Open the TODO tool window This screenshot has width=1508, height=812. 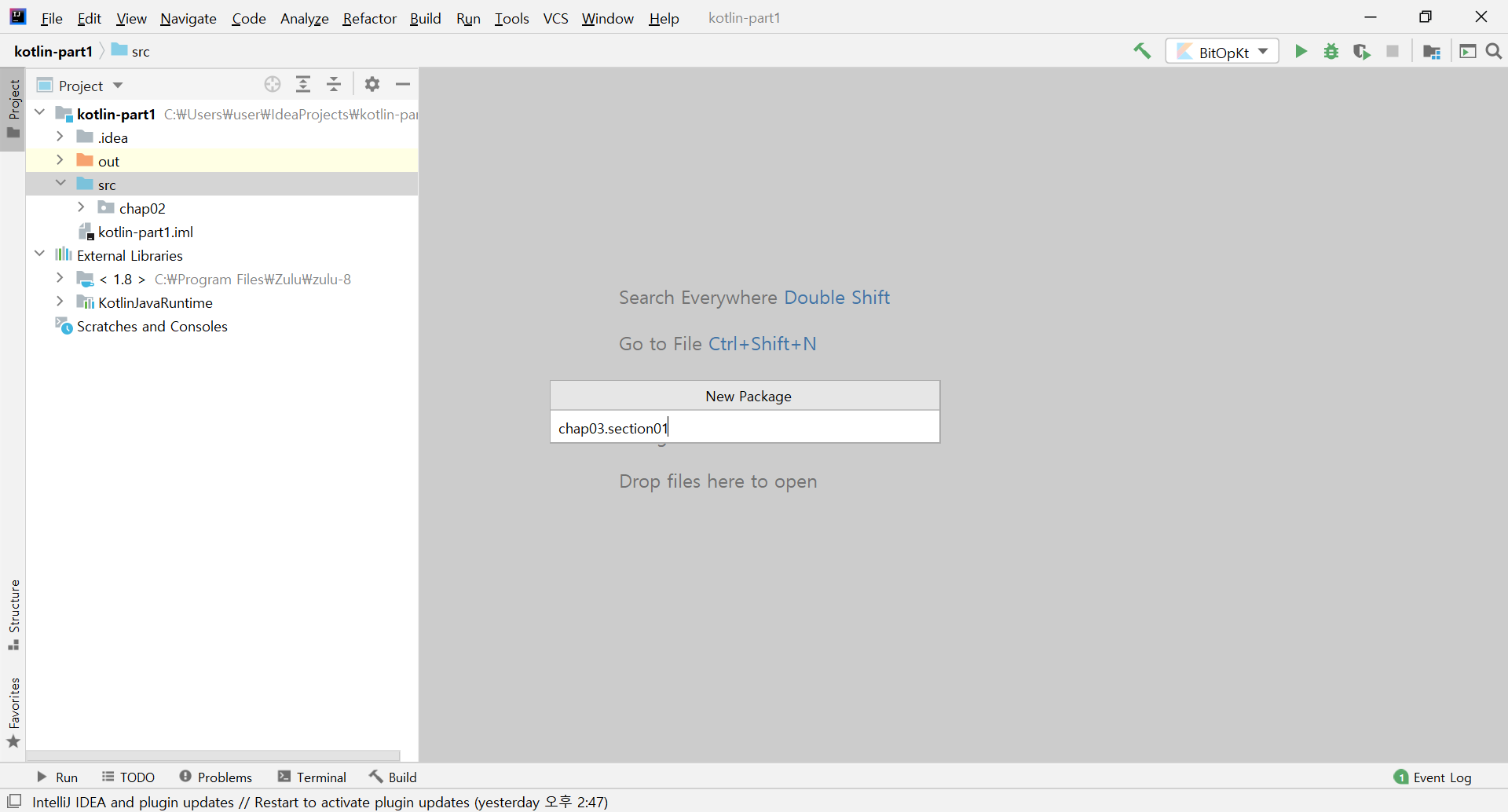128,777
